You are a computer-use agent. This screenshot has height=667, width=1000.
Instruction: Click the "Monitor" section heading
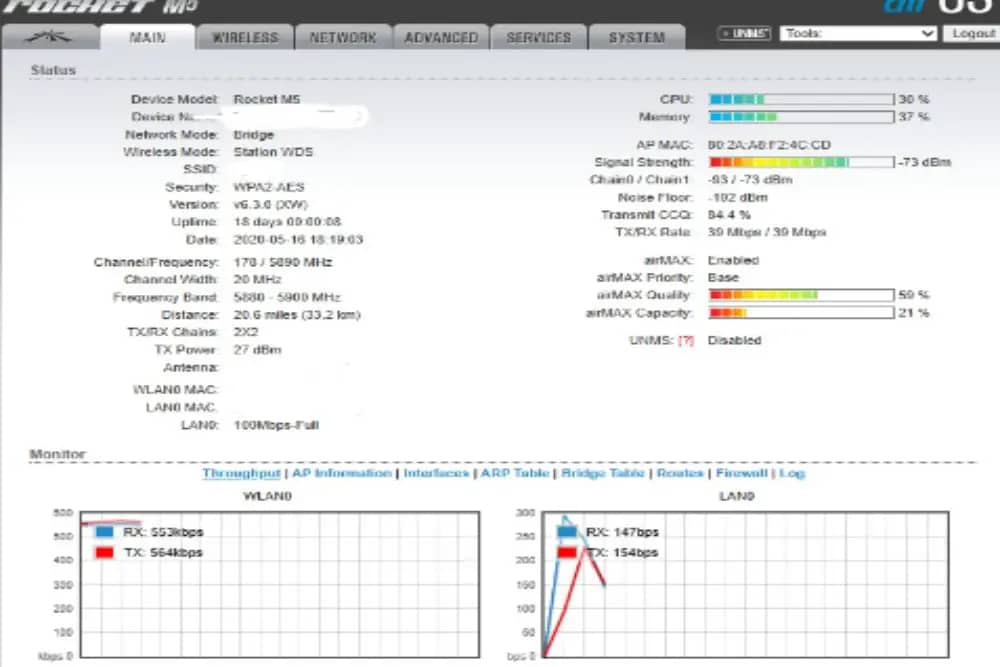57,454
